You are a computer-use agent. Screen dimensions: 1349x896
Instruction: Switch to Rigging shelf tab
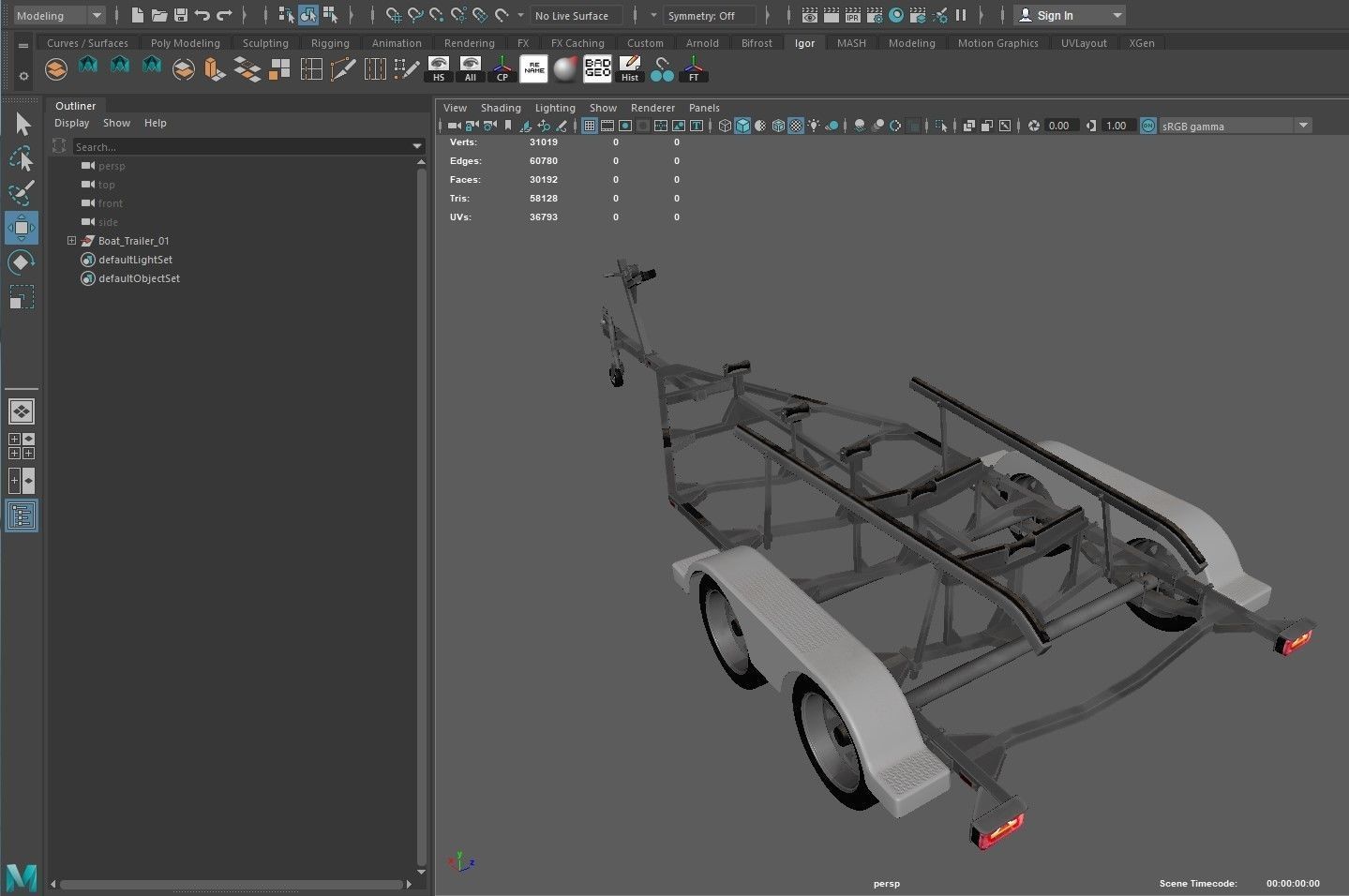[x=330, y=42]
